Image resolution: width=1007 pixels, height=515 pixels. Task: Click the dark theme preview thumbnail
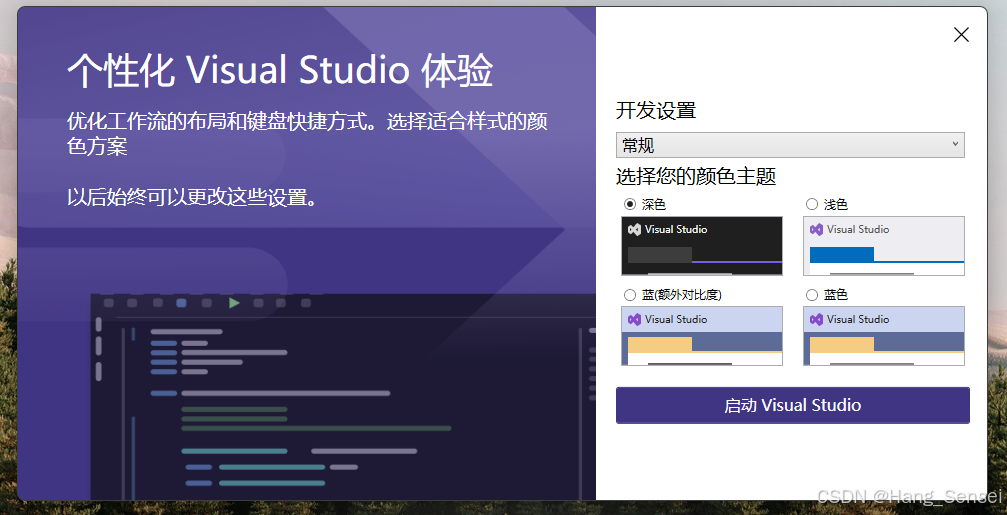tap(702, 246)
